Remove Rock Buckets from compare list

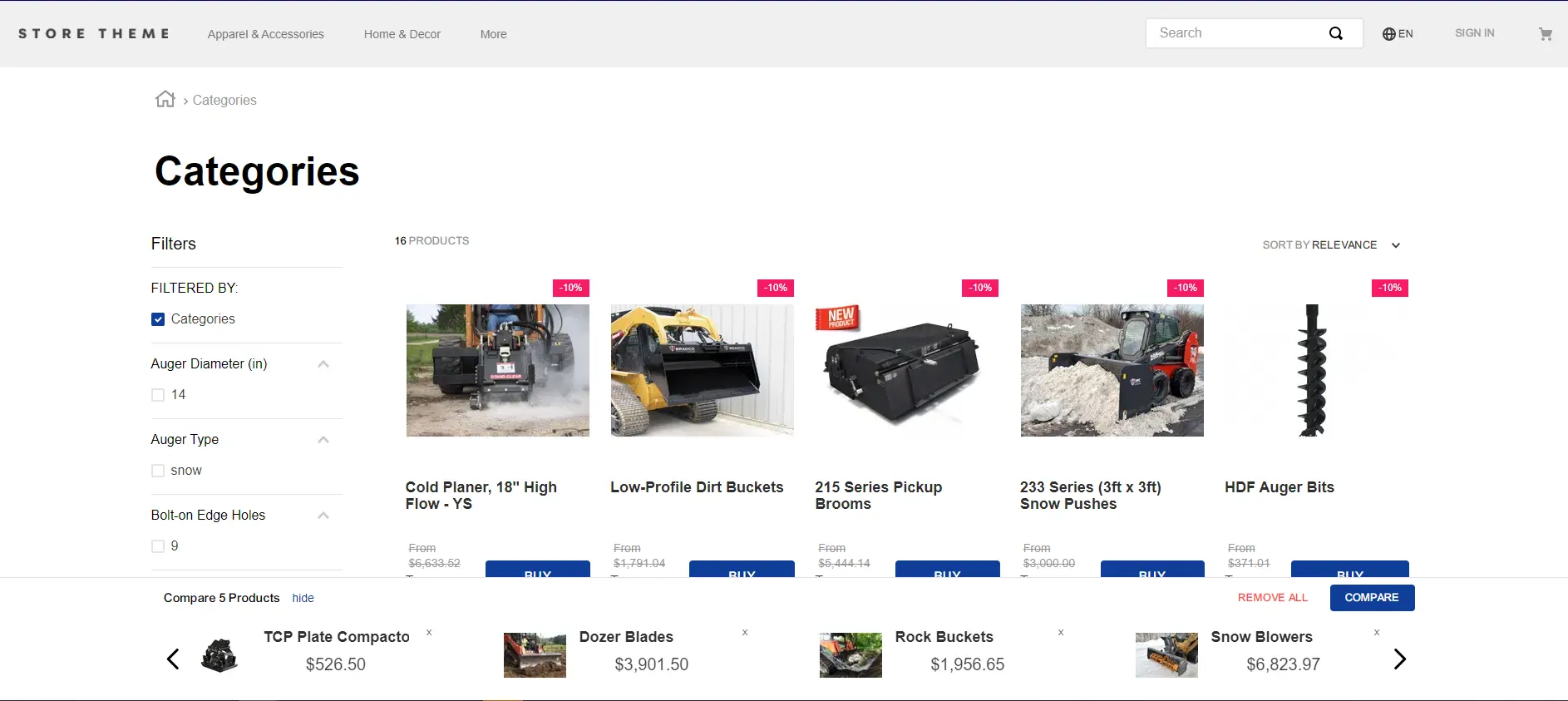click(1061, 633)
